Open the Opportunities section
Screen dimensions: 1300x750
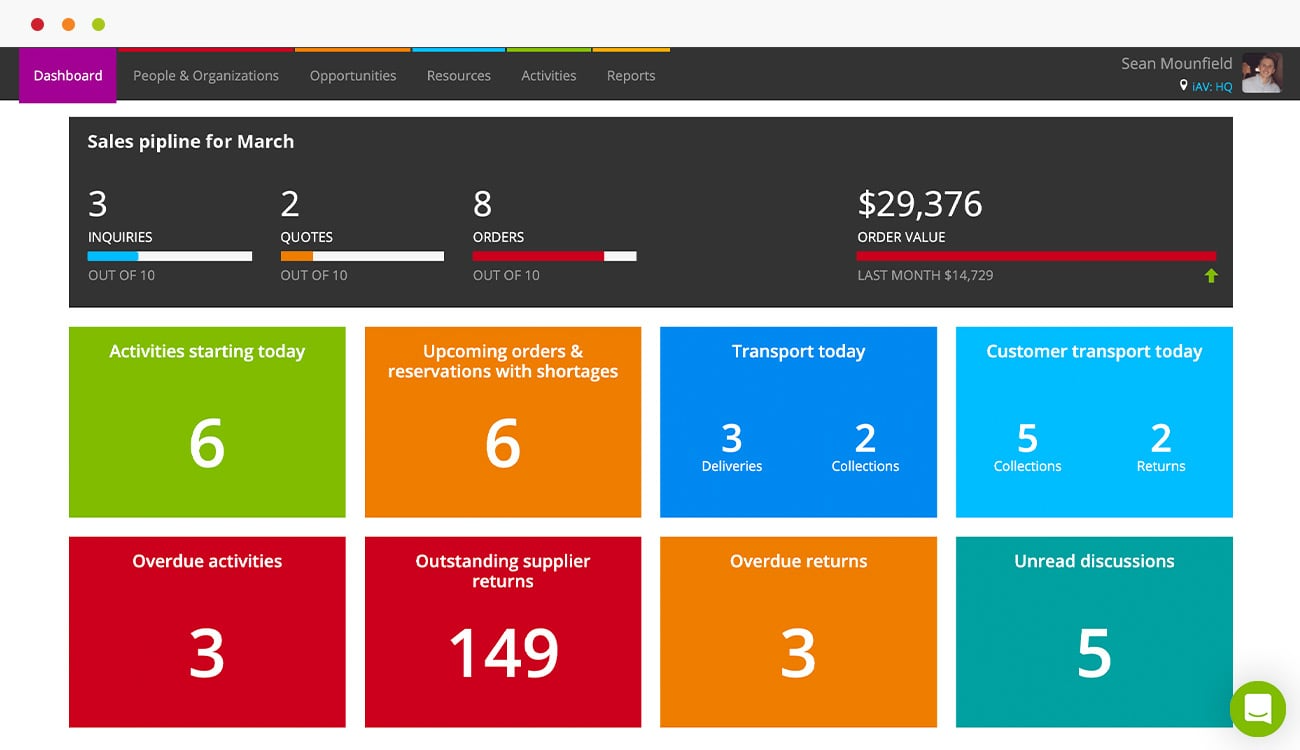[352, 75]
